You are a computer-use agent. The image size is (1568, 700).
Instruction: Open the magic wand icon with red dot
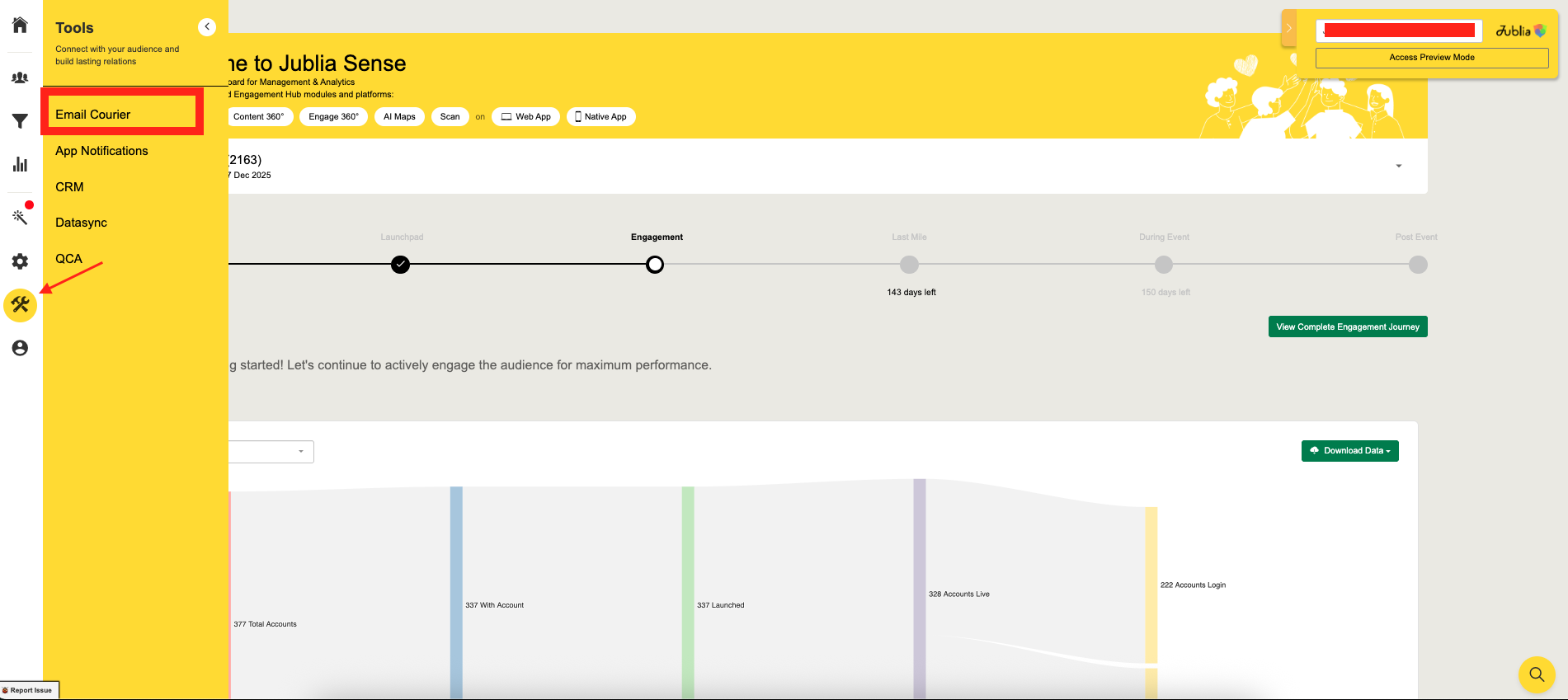[20, 217]
